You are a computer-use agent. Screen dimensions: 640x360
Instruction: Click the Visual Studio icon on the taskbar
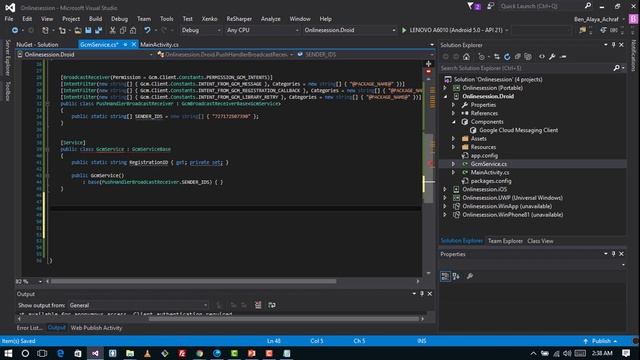(95, 353)
